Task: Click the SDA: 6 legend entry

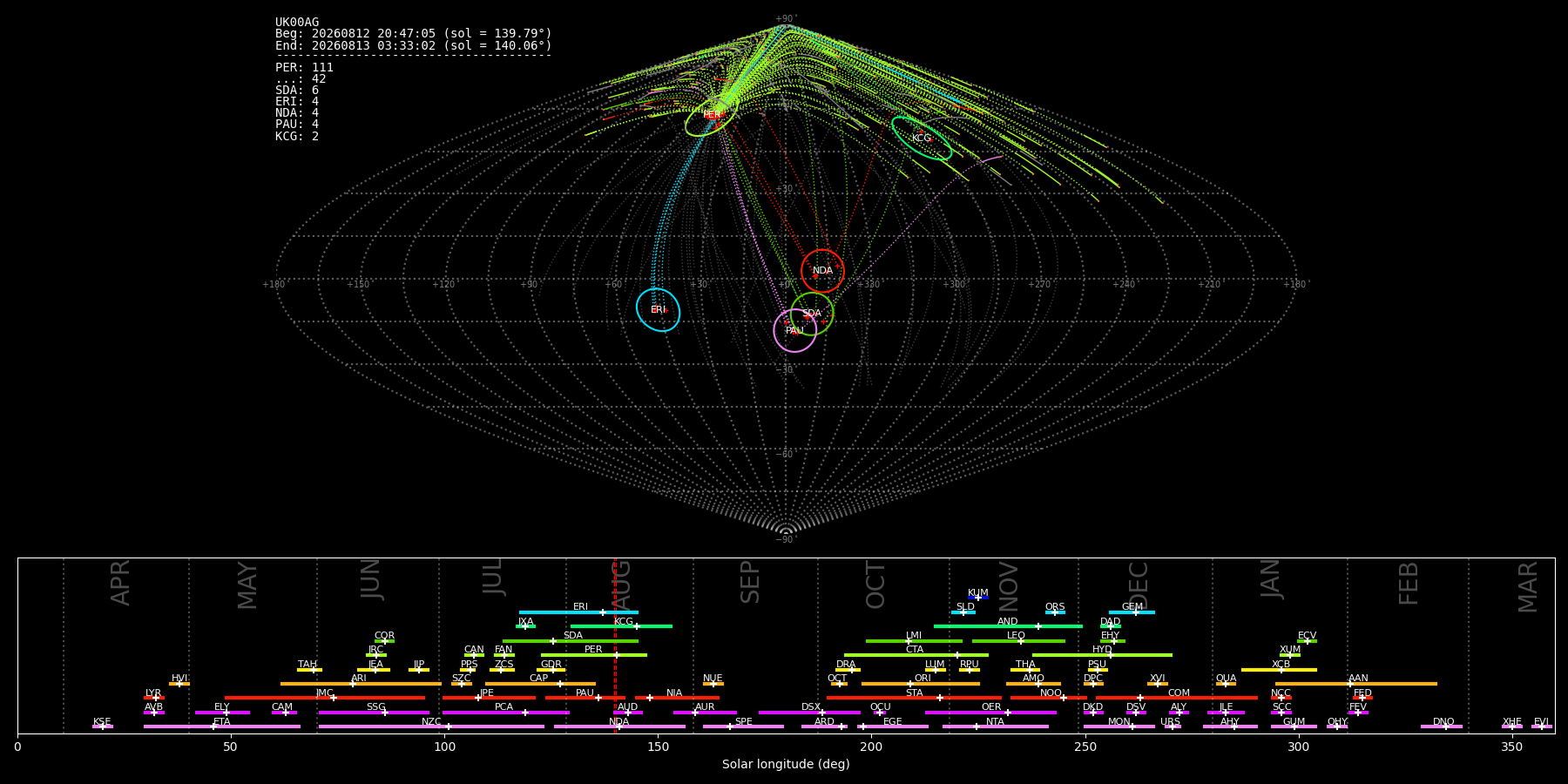Action: point(297,91)
